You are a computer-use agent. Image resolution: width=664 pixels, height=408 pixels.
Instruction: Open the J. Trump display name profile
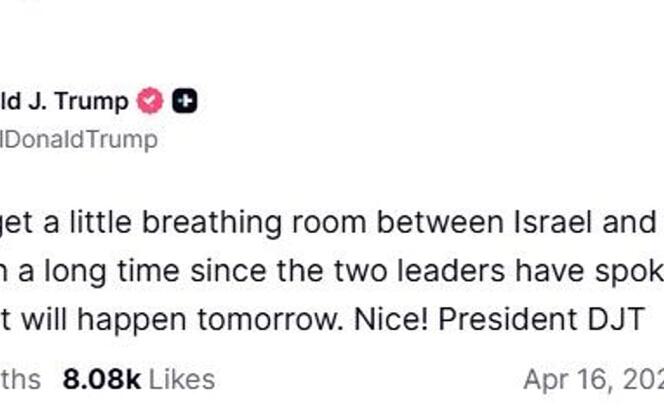coord(65,101)
